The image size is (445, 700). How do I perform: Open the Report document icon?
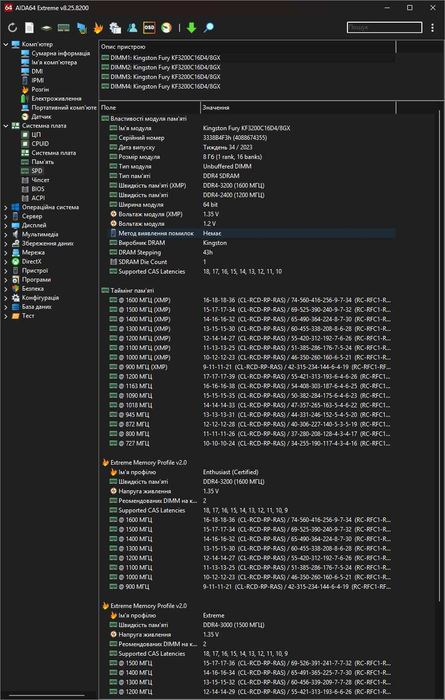(29, 28)
